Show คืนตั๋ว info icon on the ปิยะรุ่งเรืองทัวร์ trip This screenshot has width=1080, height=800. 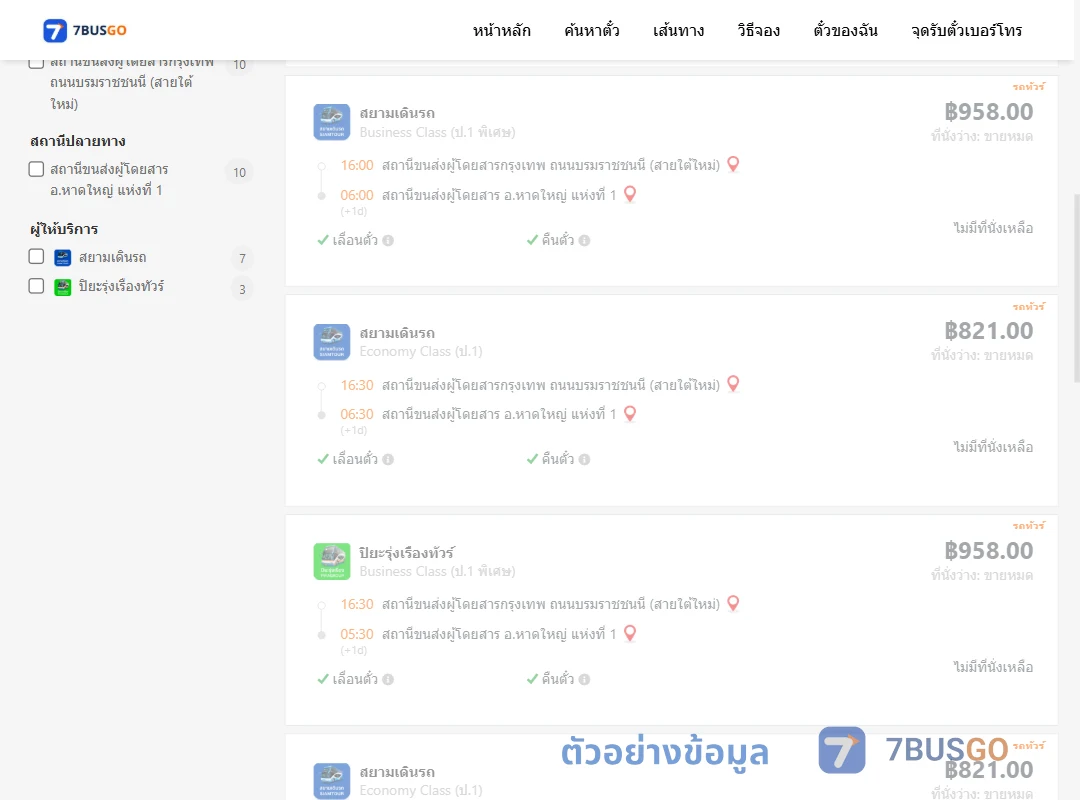pos(584,679)
